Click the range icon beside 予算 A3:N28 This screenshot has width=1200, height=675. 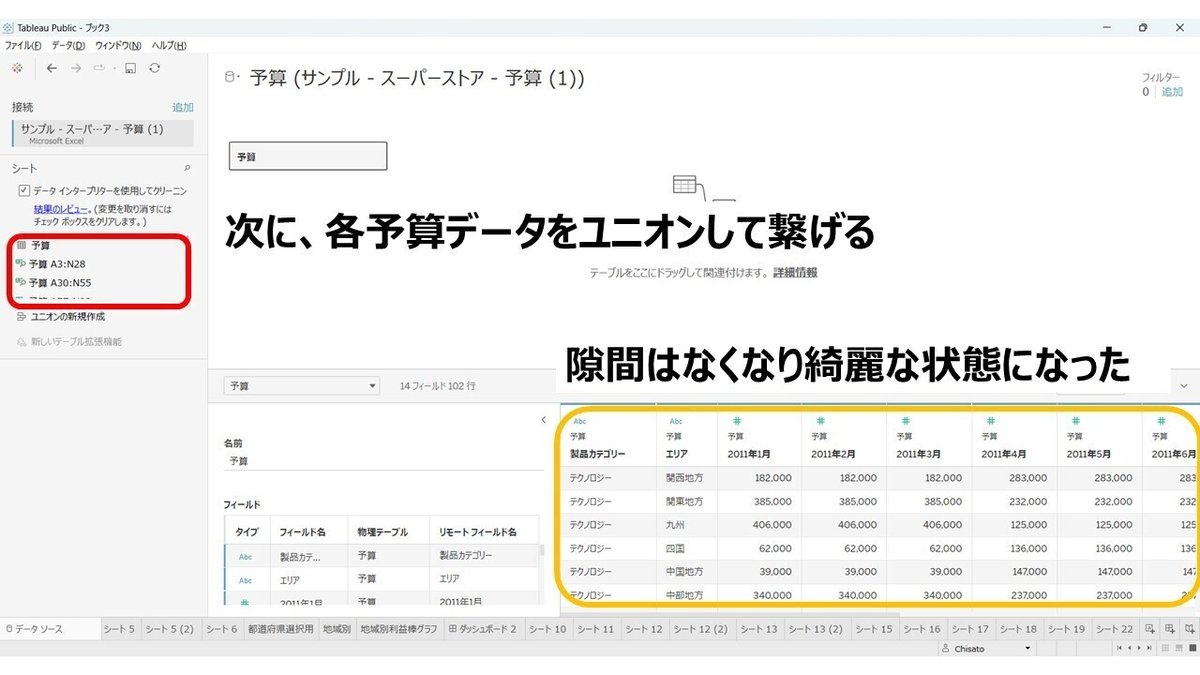tap(21, 264)
